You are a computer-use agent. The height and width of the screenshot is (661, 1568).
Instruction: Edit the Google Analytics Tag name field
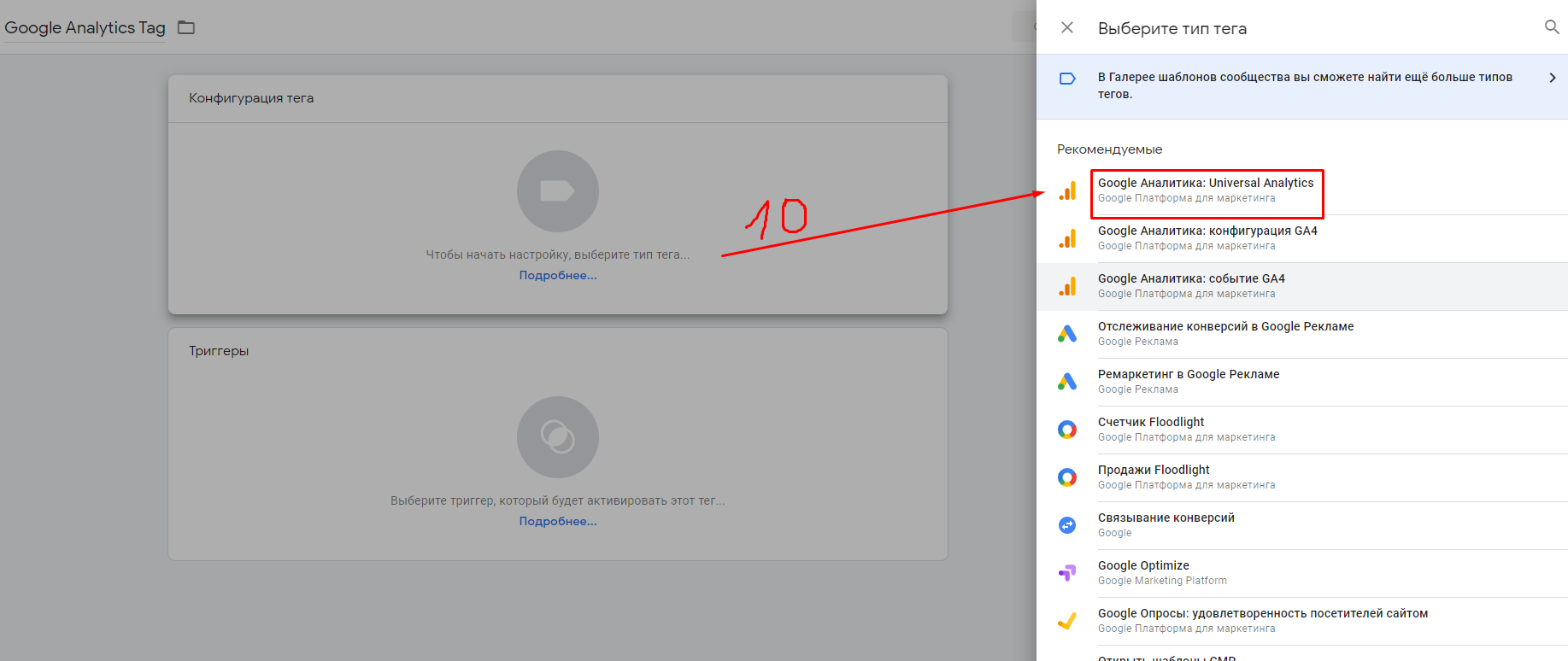click(85, 27)
